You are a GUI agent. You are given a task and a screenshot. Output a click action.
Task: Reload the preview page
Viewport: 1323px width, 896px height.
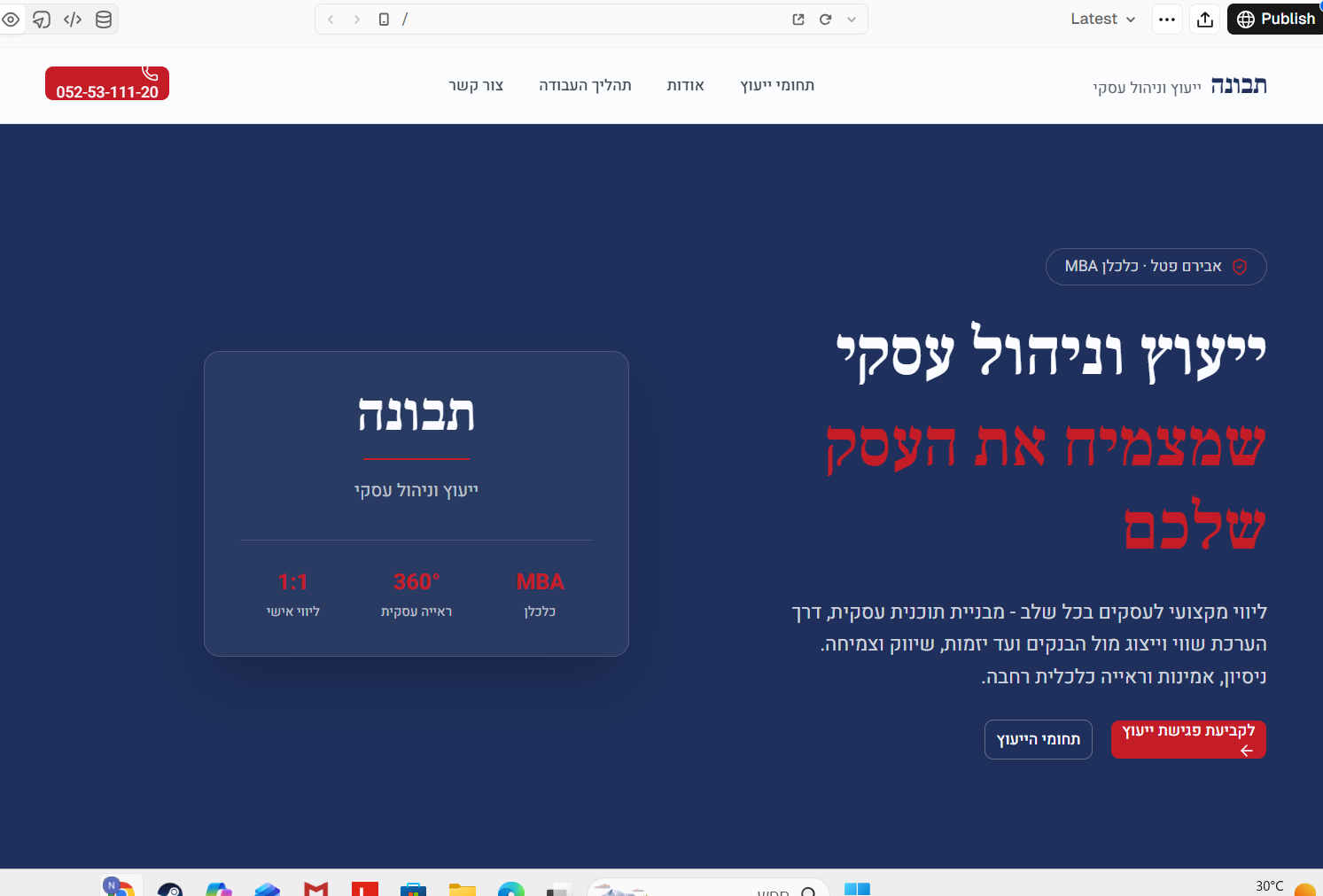pyautogui.click(x=825, y=19)
